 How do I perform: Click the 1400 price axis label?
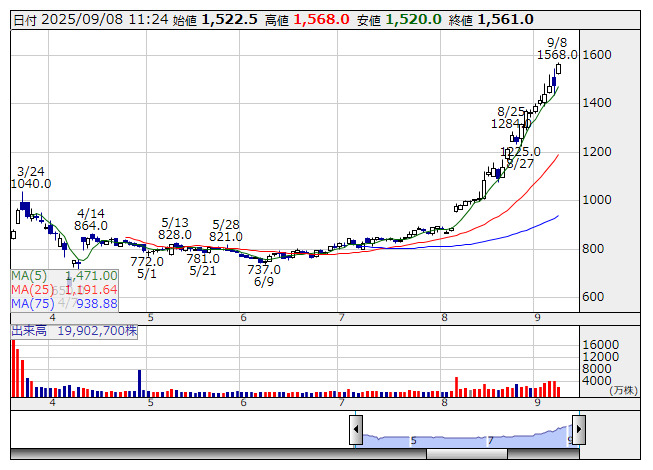(x=597, y=103)
